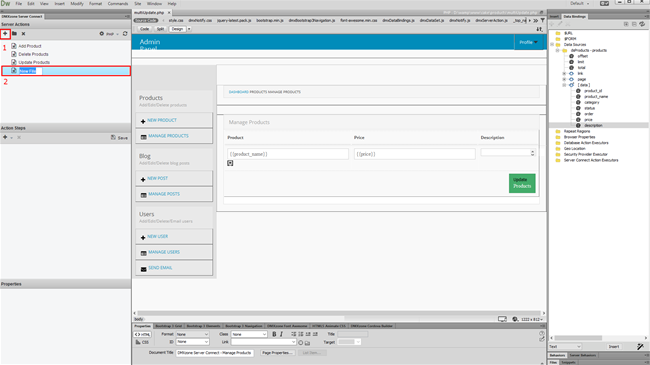Switch to Code view

tap(144, 29)
